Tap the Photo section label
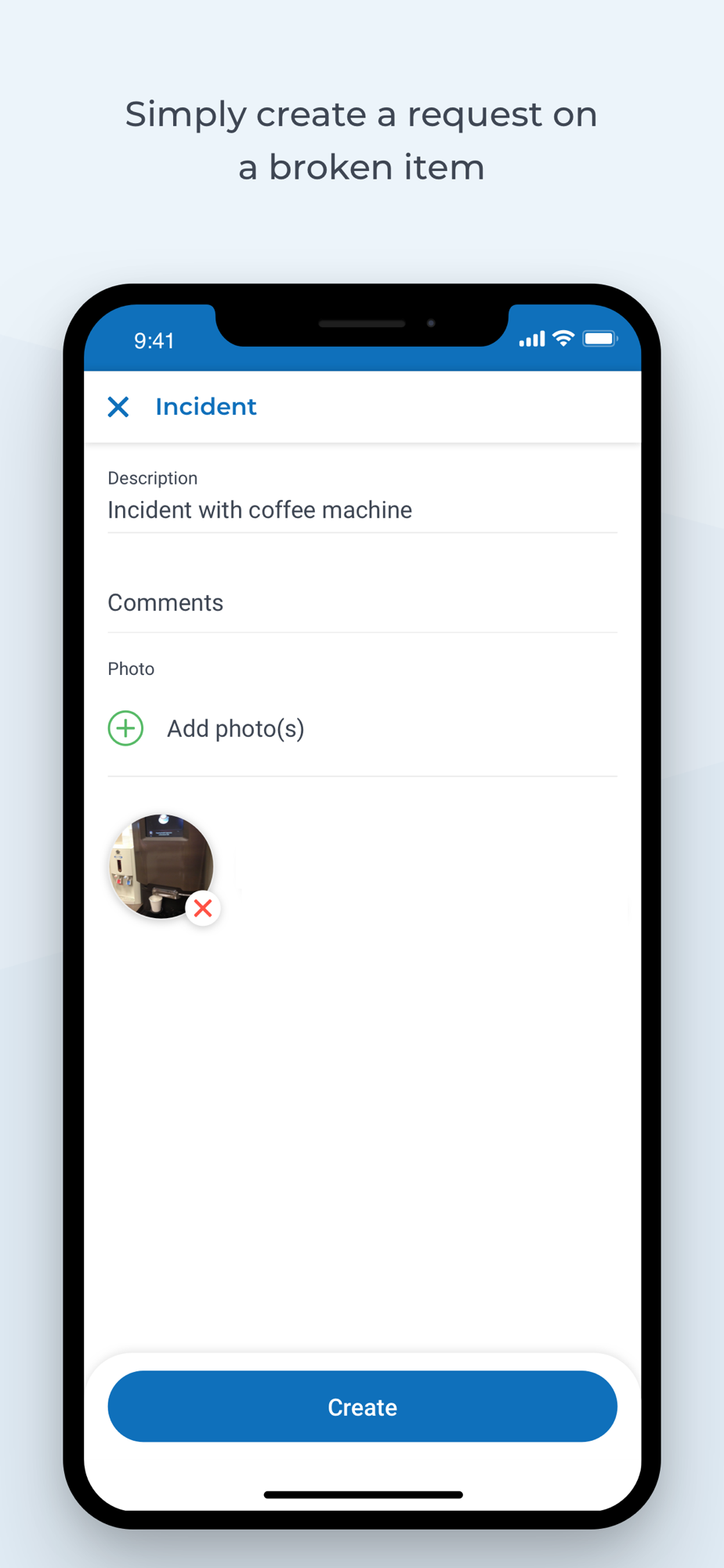Screen dimensions: 724x1568 (x=131, y=669)
